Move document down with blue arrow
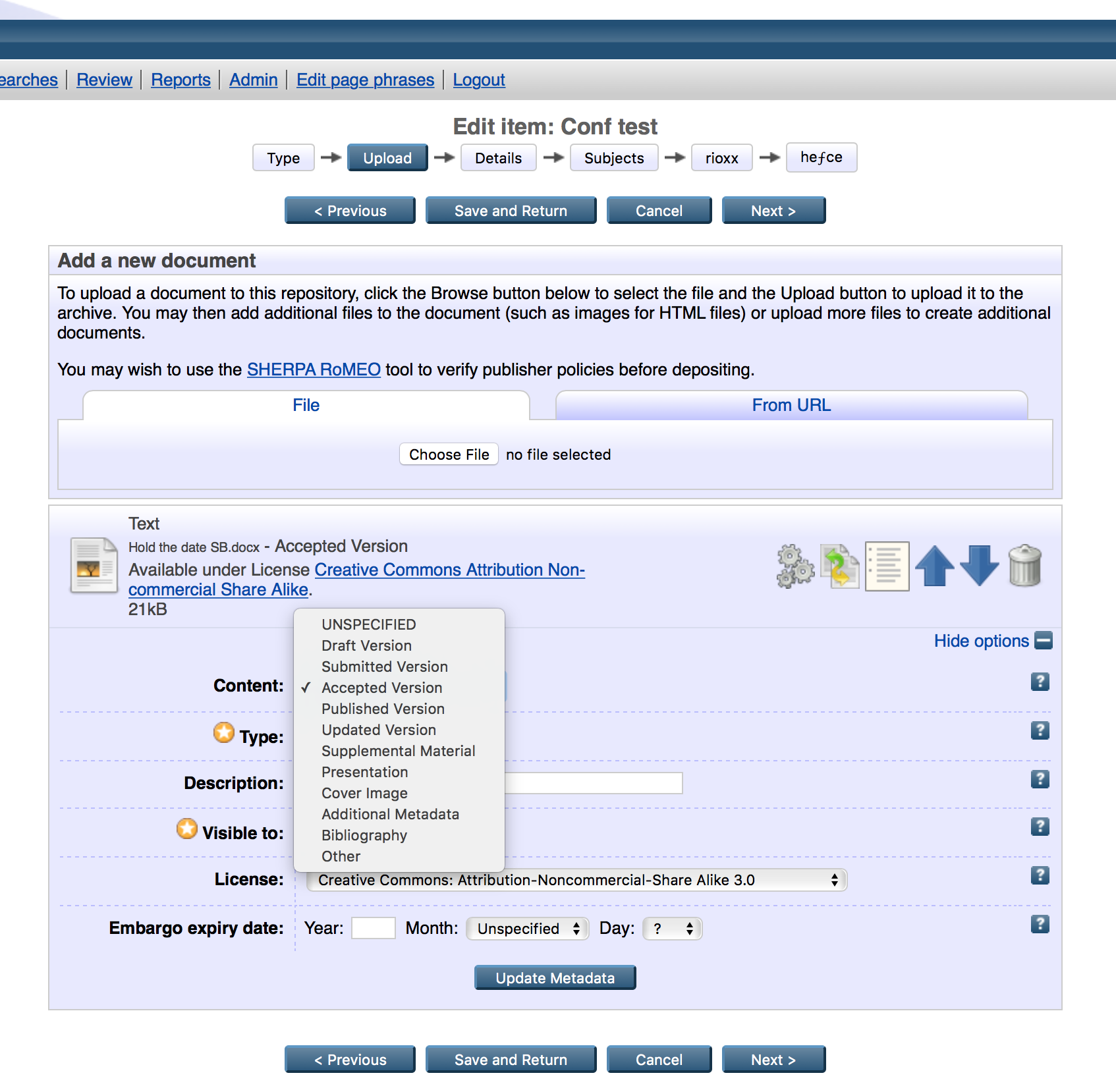The image size is (1116, 1092). pos(979,566)
